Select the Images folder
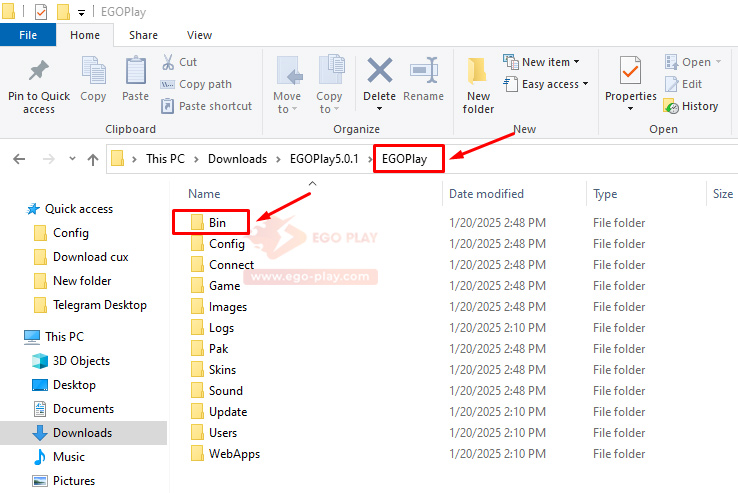738x493 pixels. 219,307
